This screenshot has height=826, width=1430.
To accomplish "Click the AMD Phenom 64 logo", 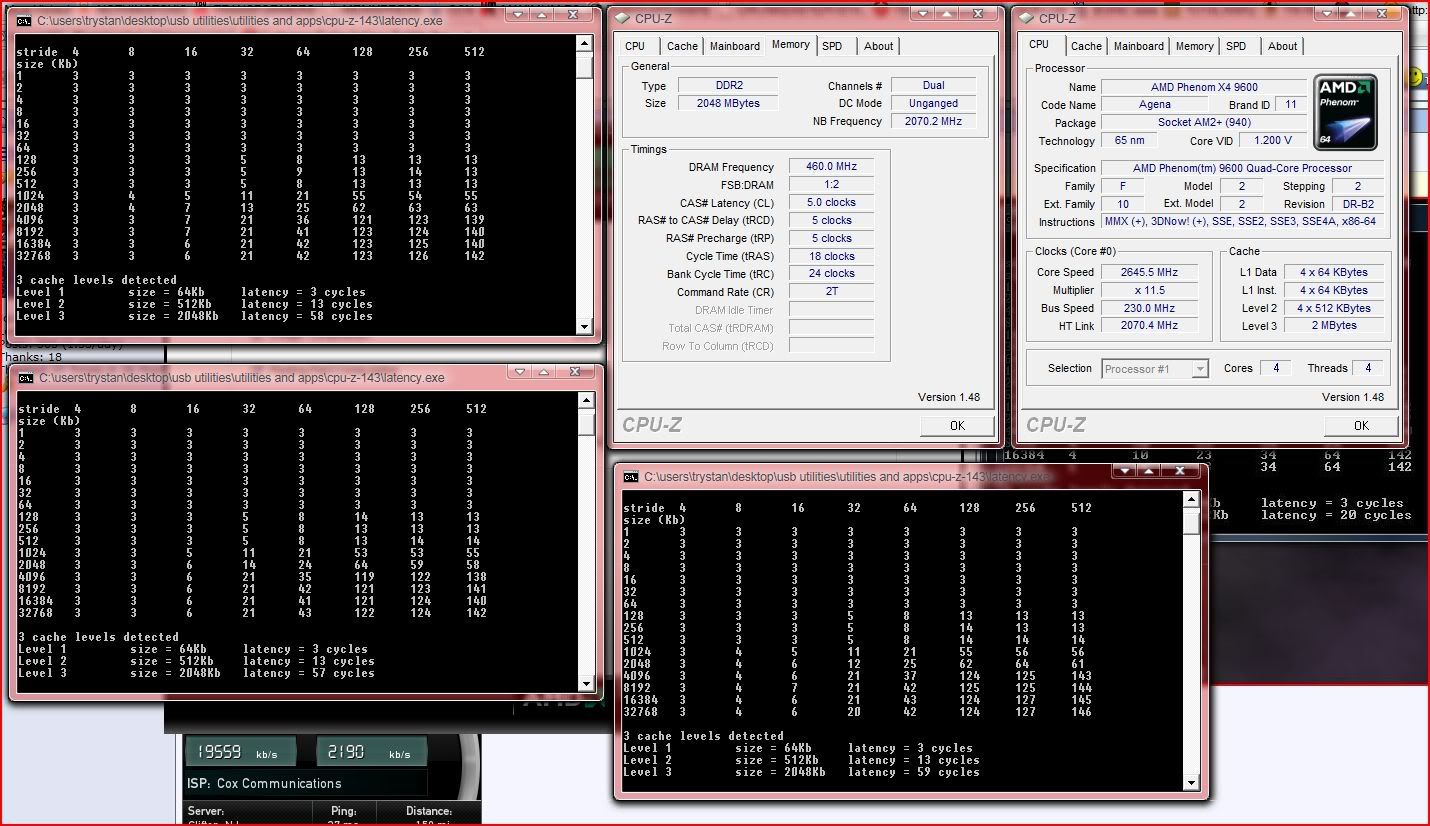I will click(1345, 112).
